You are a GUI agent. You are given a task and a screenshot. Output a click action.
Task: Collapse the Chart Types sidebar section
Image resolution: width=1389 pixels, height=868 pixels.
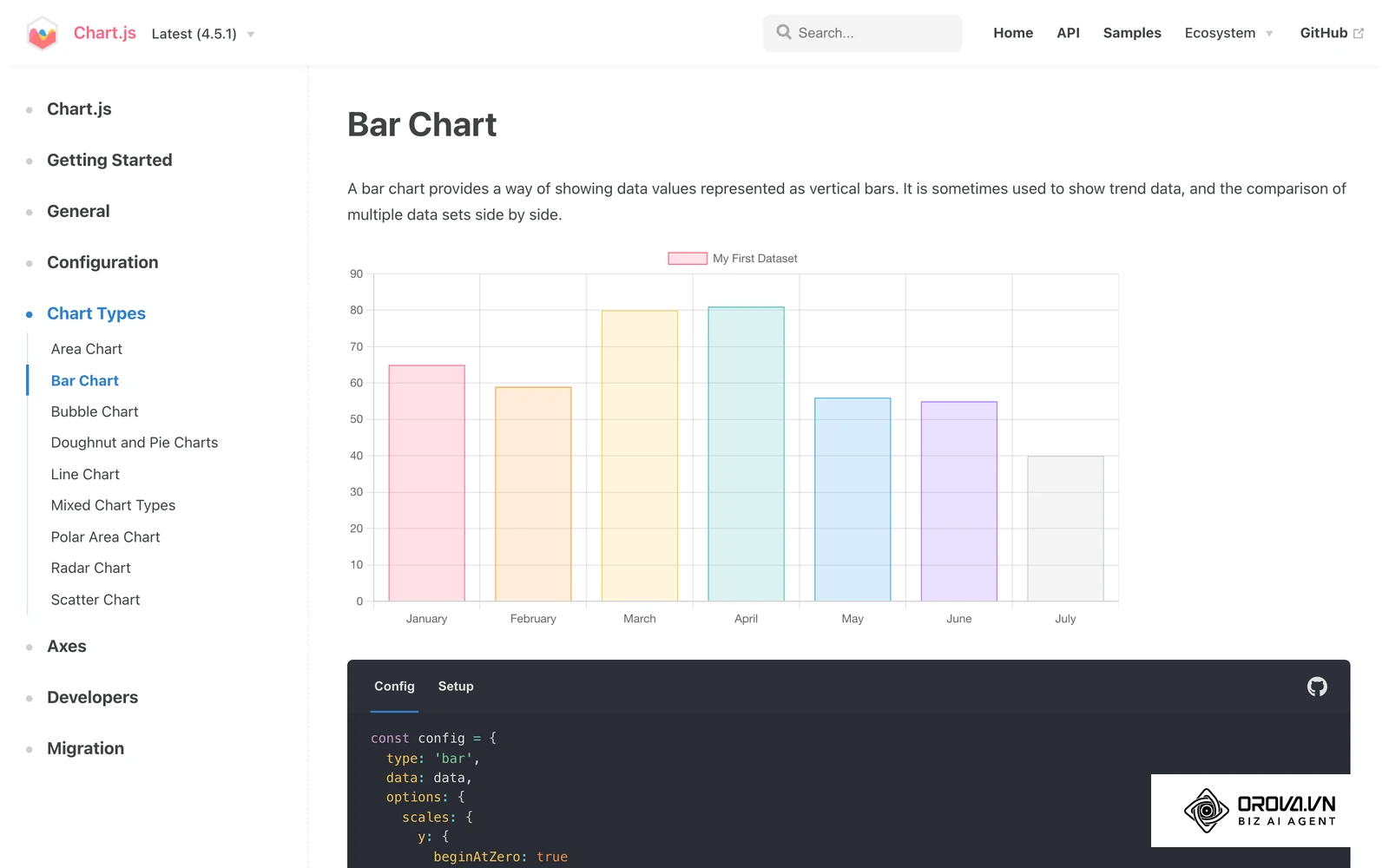pyautogui.click(x=96, y=313)
